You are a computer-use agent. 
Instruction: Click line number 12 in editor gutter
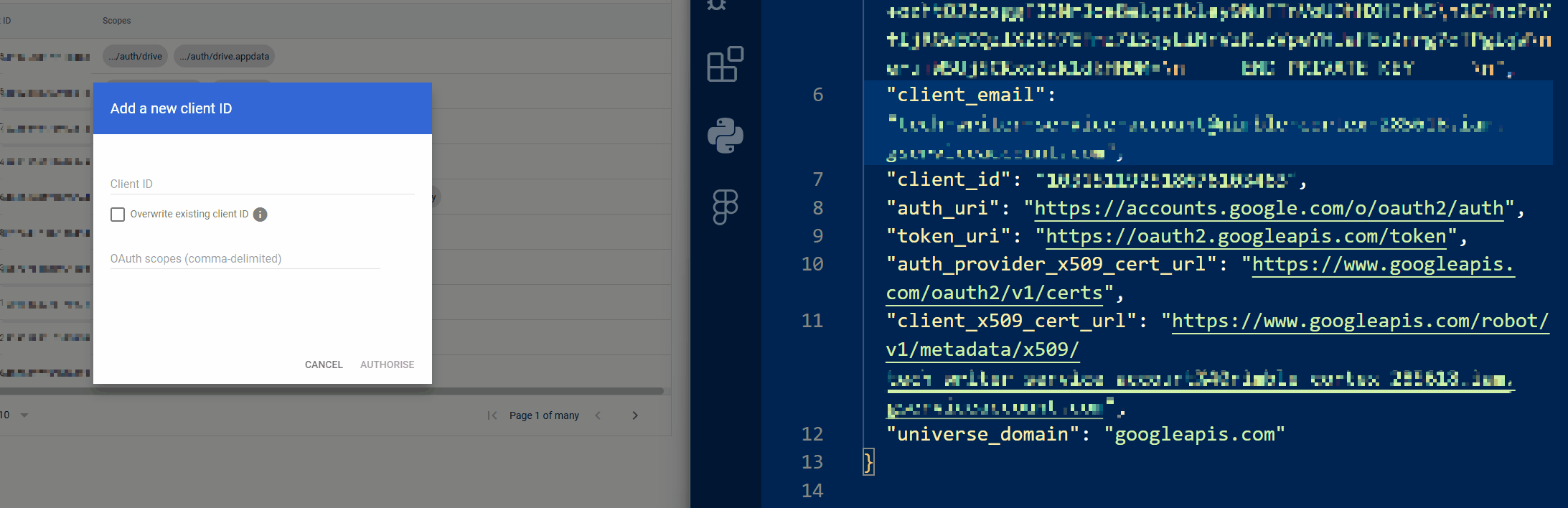pos(812,434)
